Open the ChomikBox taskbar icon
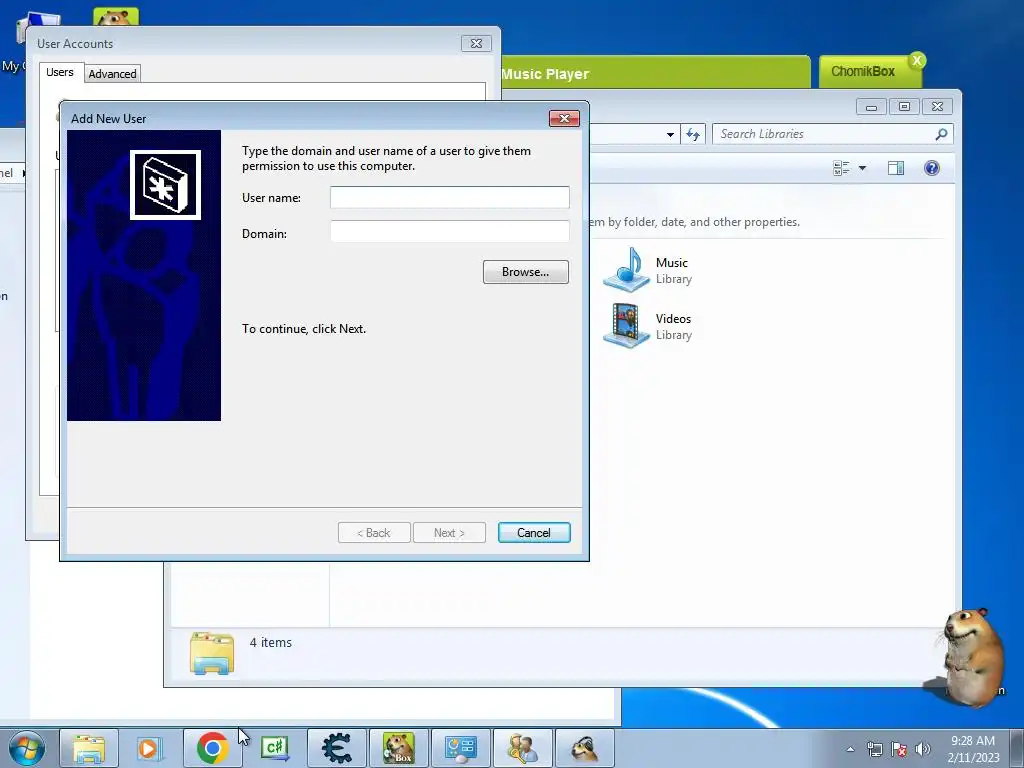The width and height of the screenshot is (1024, 768). click(398, 748)
